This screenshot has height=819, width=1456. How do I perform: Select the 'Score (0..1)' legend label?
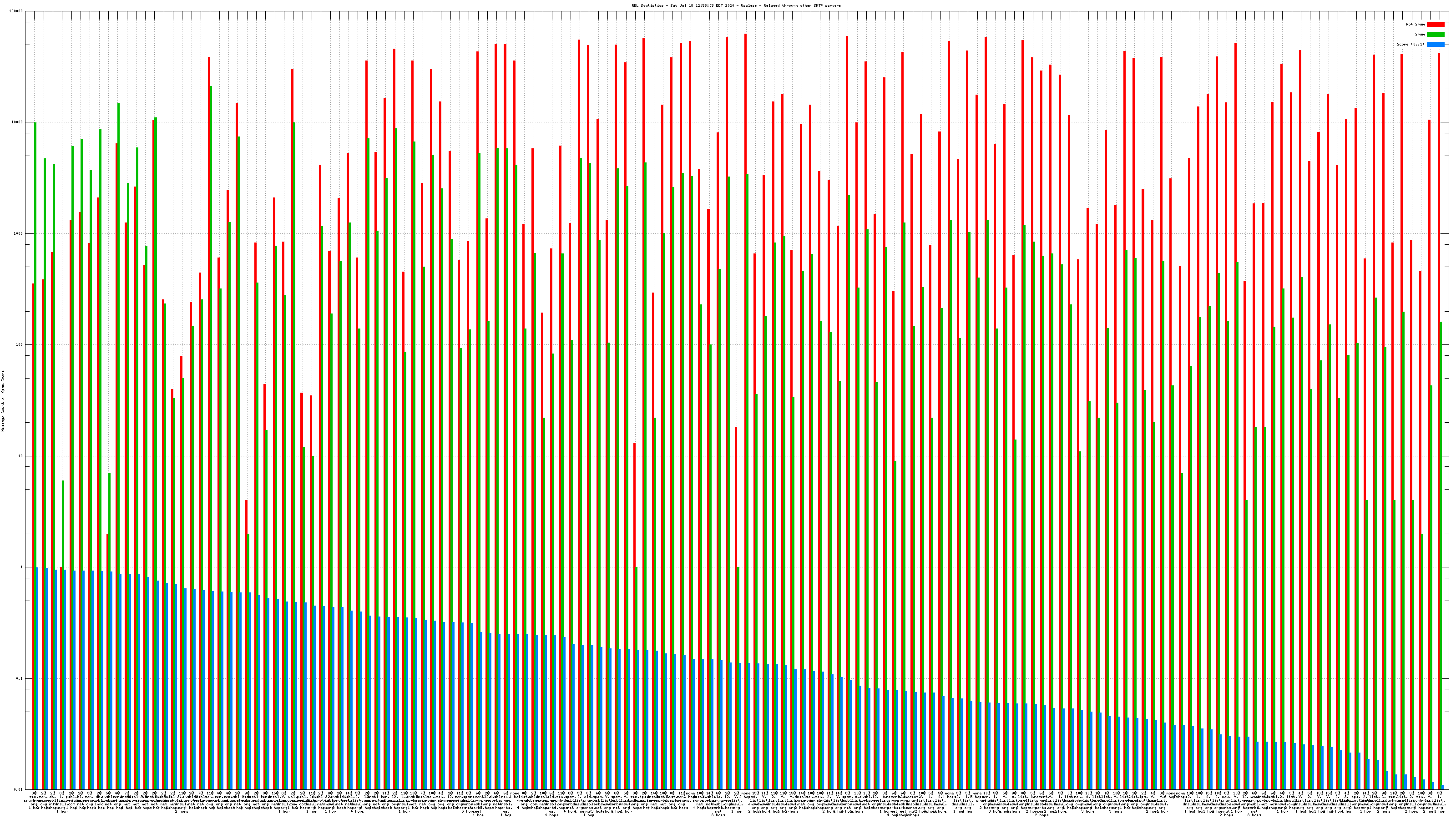click(x=1410, y=44)
